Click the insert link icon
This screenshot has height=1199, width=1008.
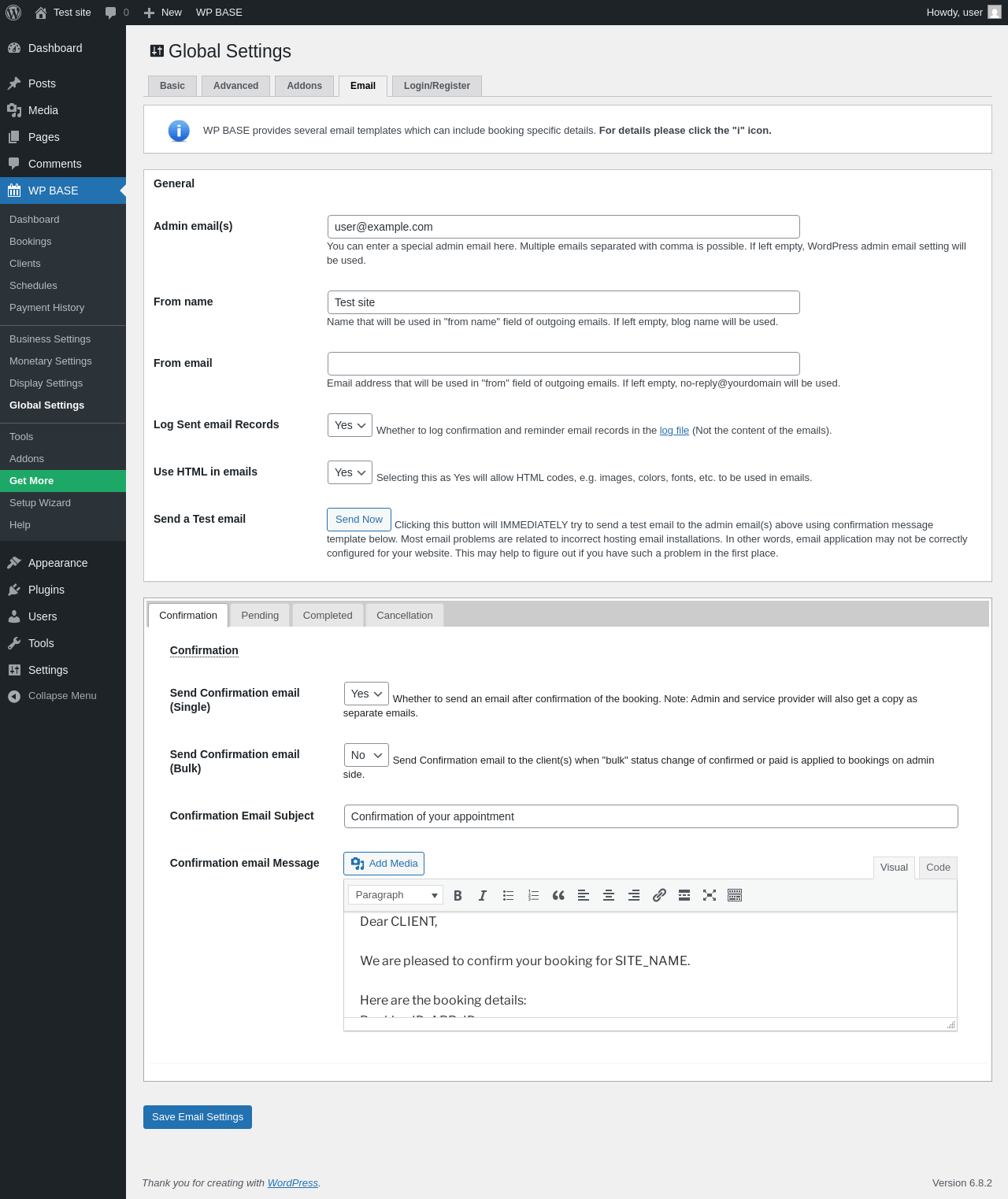659,895
